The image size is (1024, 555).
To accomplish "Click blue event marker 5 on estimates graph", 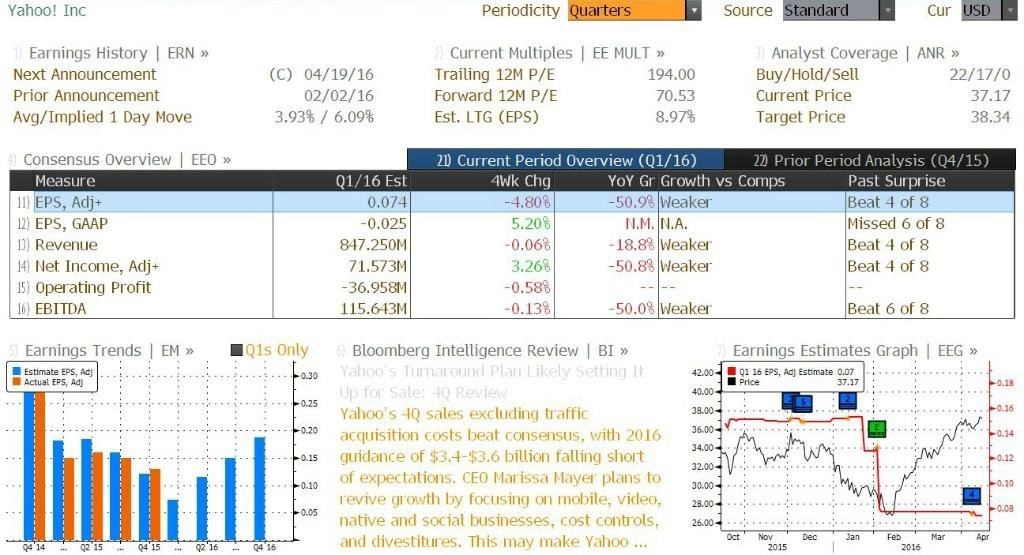I will (x=803, y=404).
